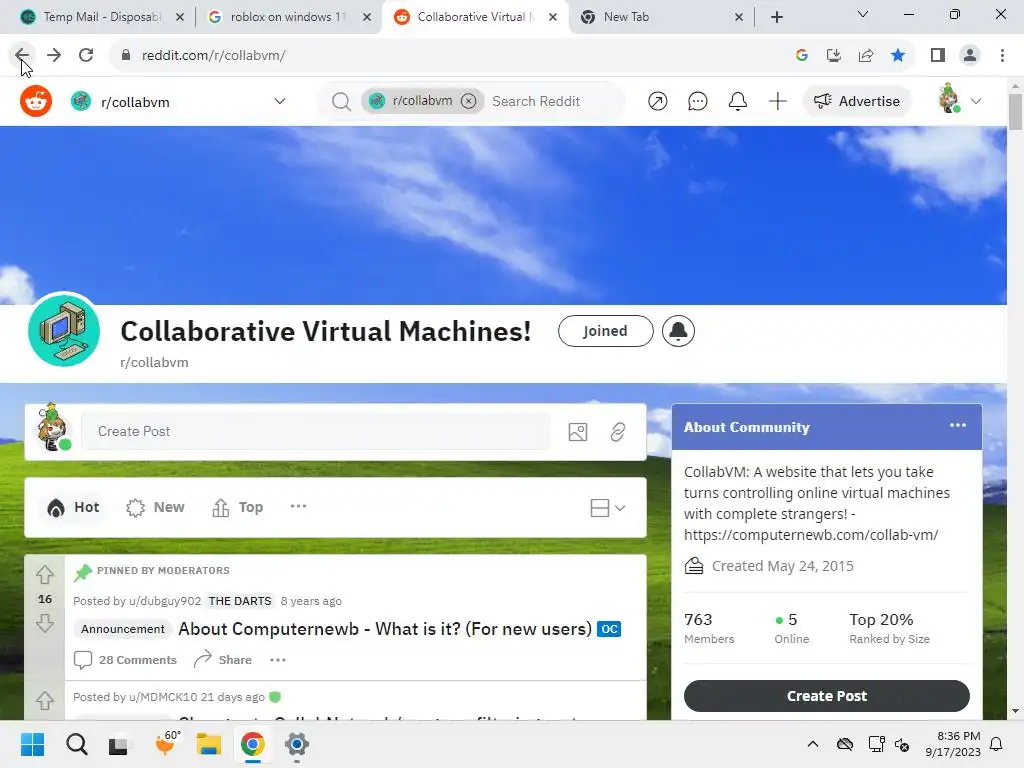This screenshot has width=1024, height=768.
Task: Open the notifications bell in Reddit header
Action: (x=738, y=101)
